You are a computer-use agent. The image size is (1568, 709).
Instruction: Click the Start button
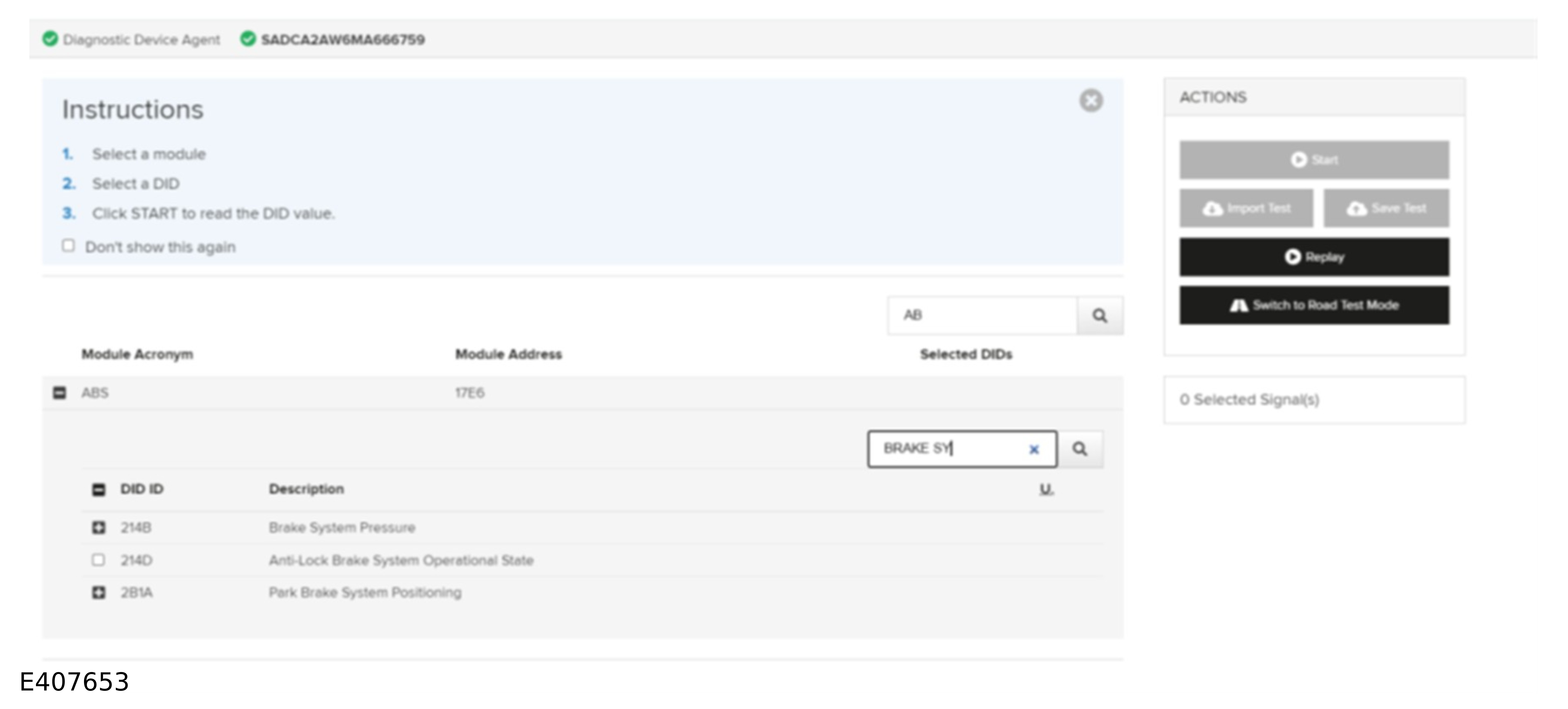tap(1314, 160)
